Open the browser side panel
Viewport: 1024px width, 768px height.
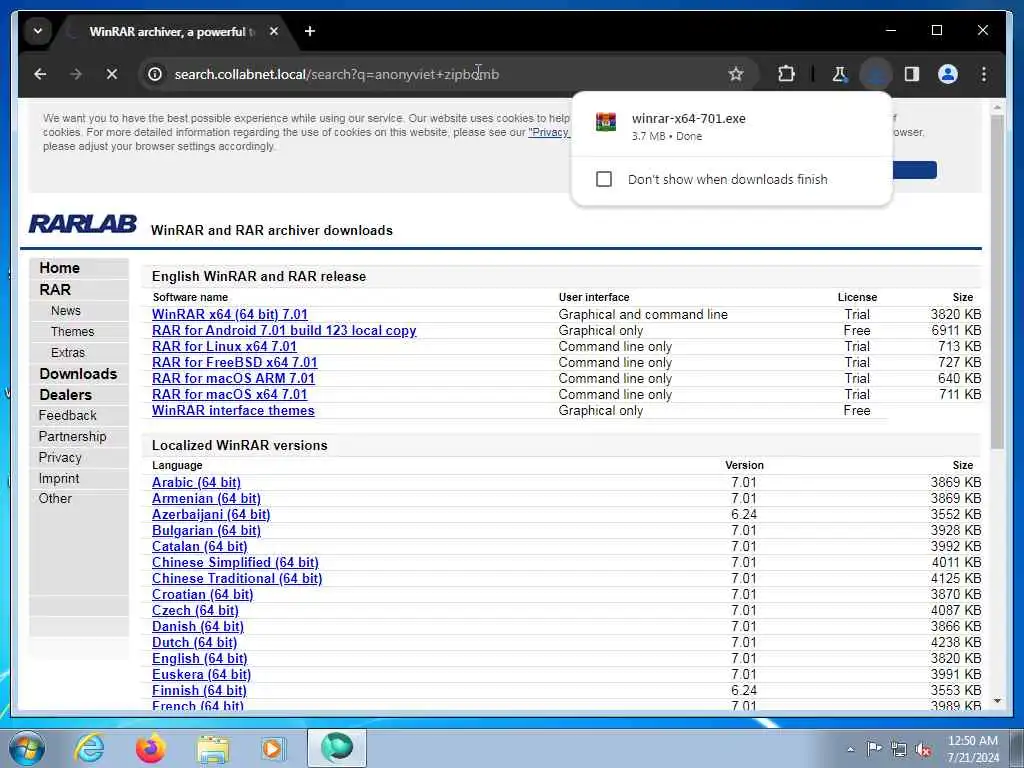coord(912,74)
